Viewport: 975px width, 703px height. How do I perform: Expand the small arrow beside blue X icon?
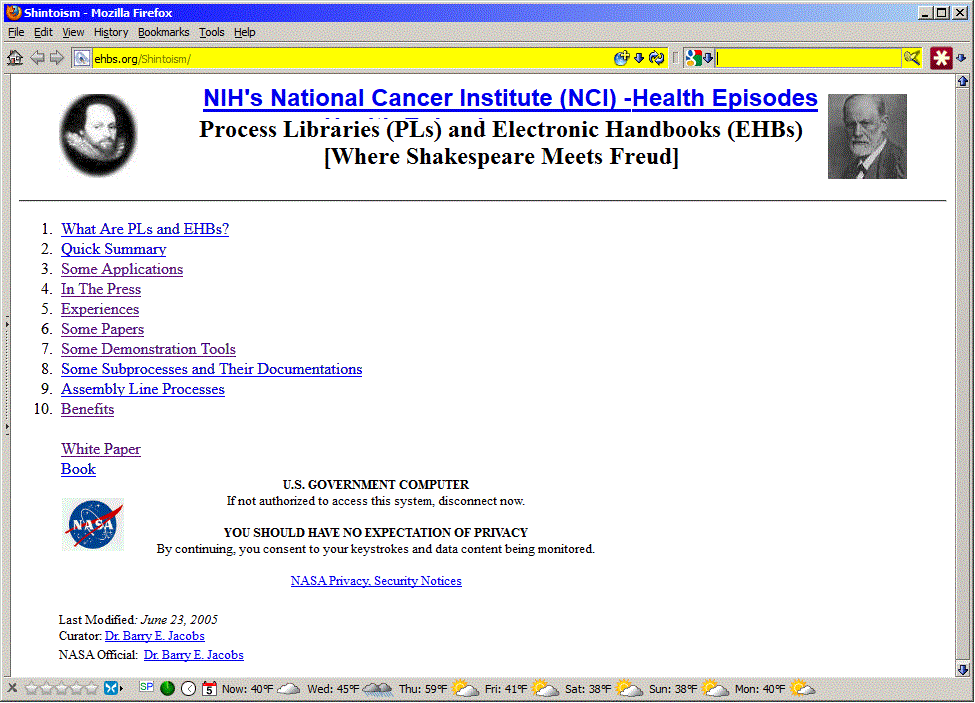click(x=121, y=688)
